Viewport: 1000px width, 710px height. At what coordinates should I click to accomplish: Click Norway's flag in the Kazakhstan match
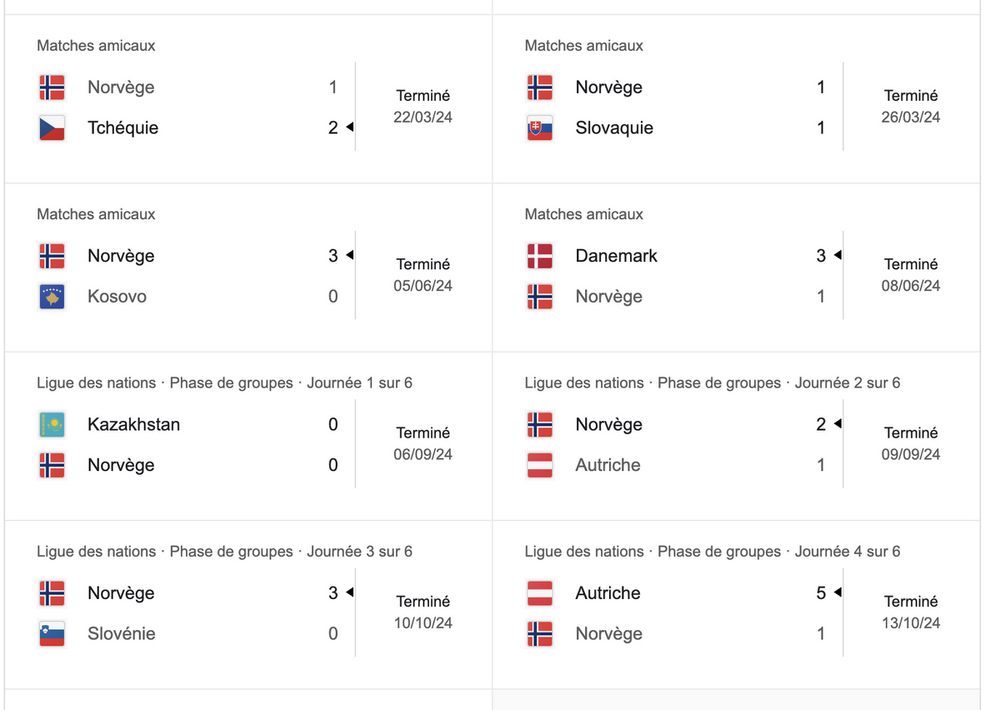(52, 465)
